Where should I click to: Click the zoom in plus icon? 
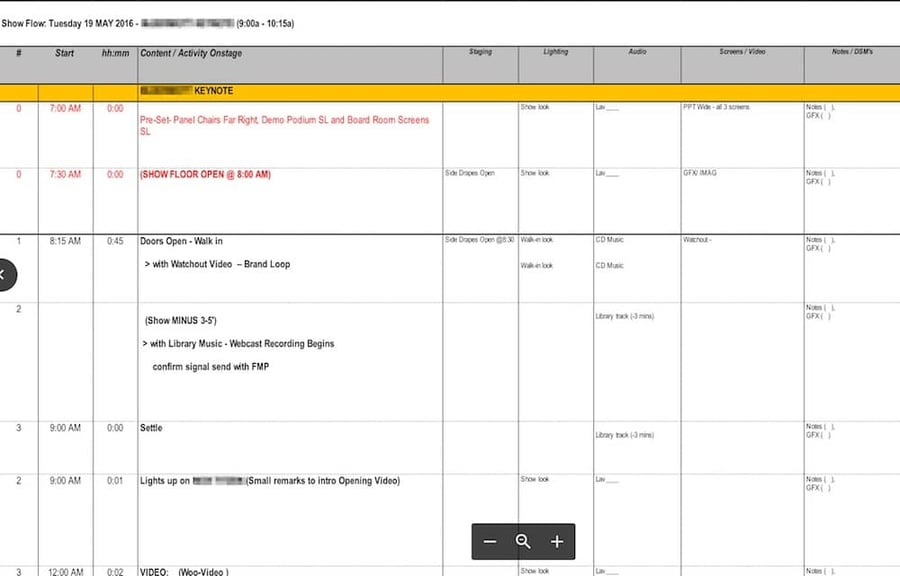click(557, 541)
